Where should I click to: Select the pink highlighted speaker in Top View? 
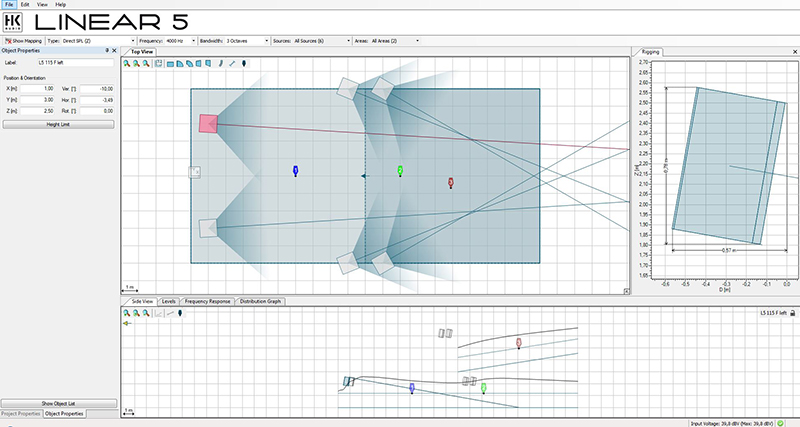click(208, 123)
